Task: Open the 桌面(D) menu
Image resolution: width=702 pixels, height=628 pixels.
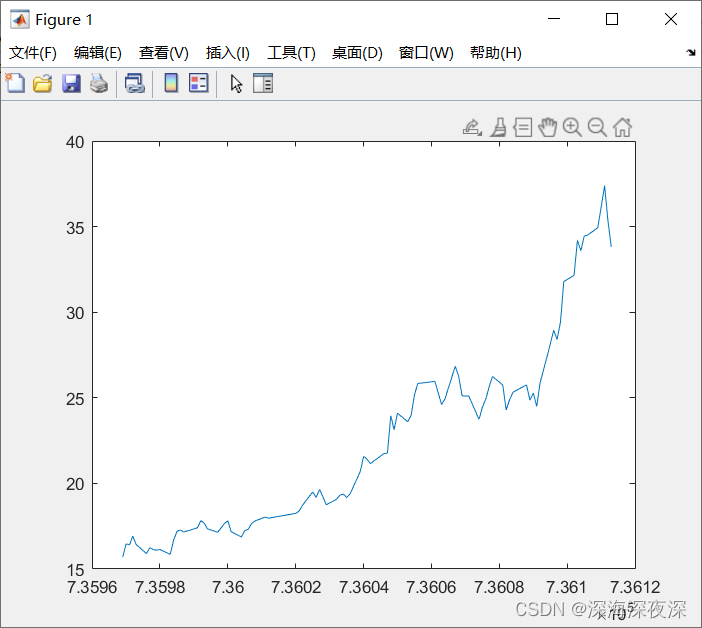Action: click(x=357, y=53)
